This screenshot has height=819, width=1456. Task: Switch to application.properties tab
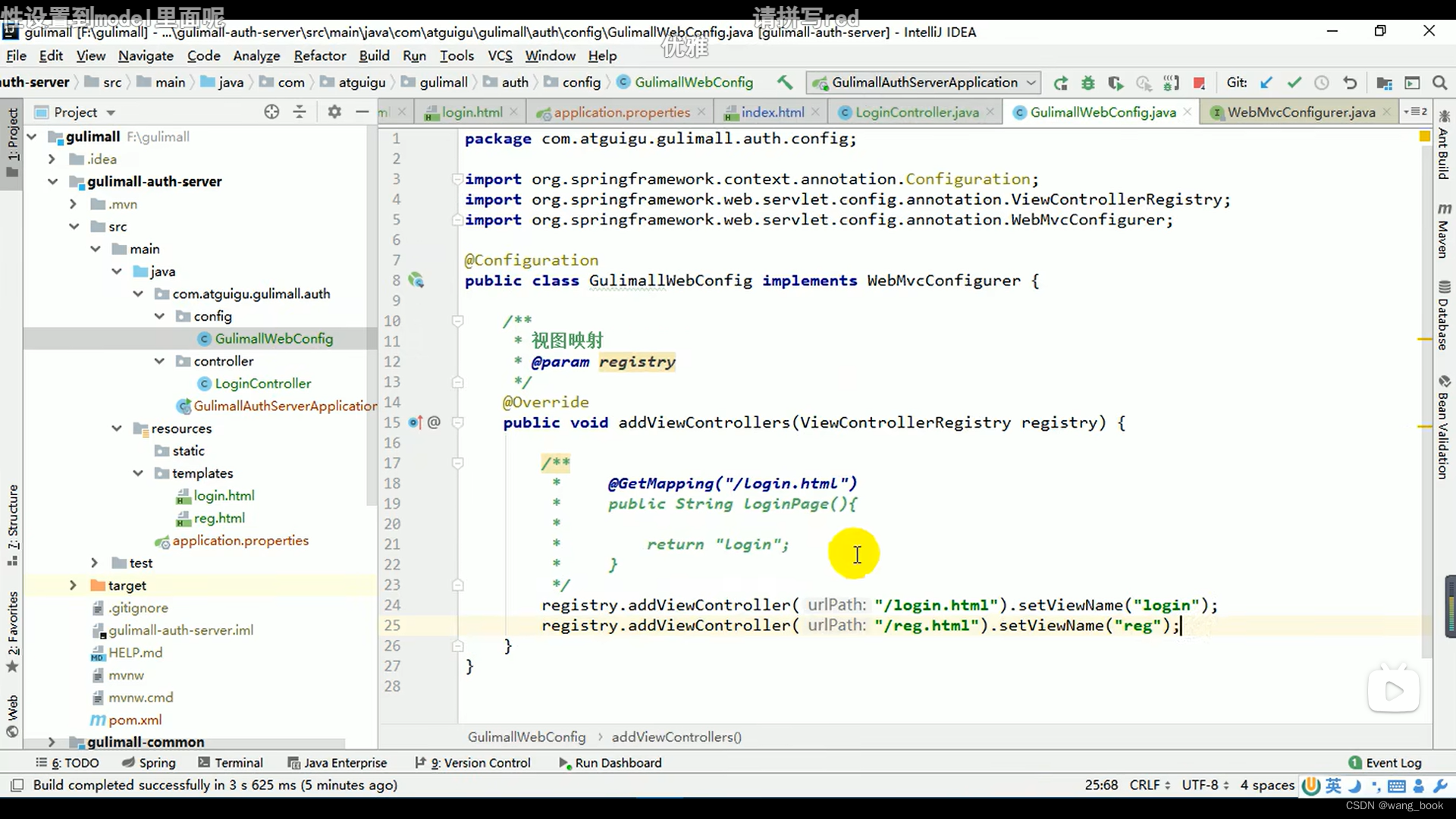pos(621,112)
